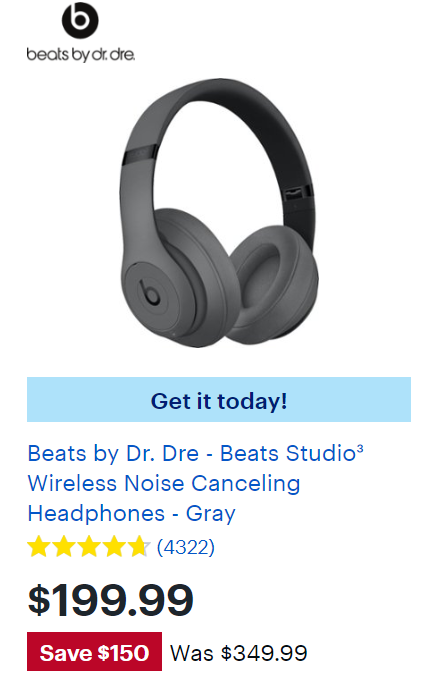The height and width of the screenshot is (676, 436).
Task: Click the 'beats by dr. dre' wordmark
Action: point(81,55)
